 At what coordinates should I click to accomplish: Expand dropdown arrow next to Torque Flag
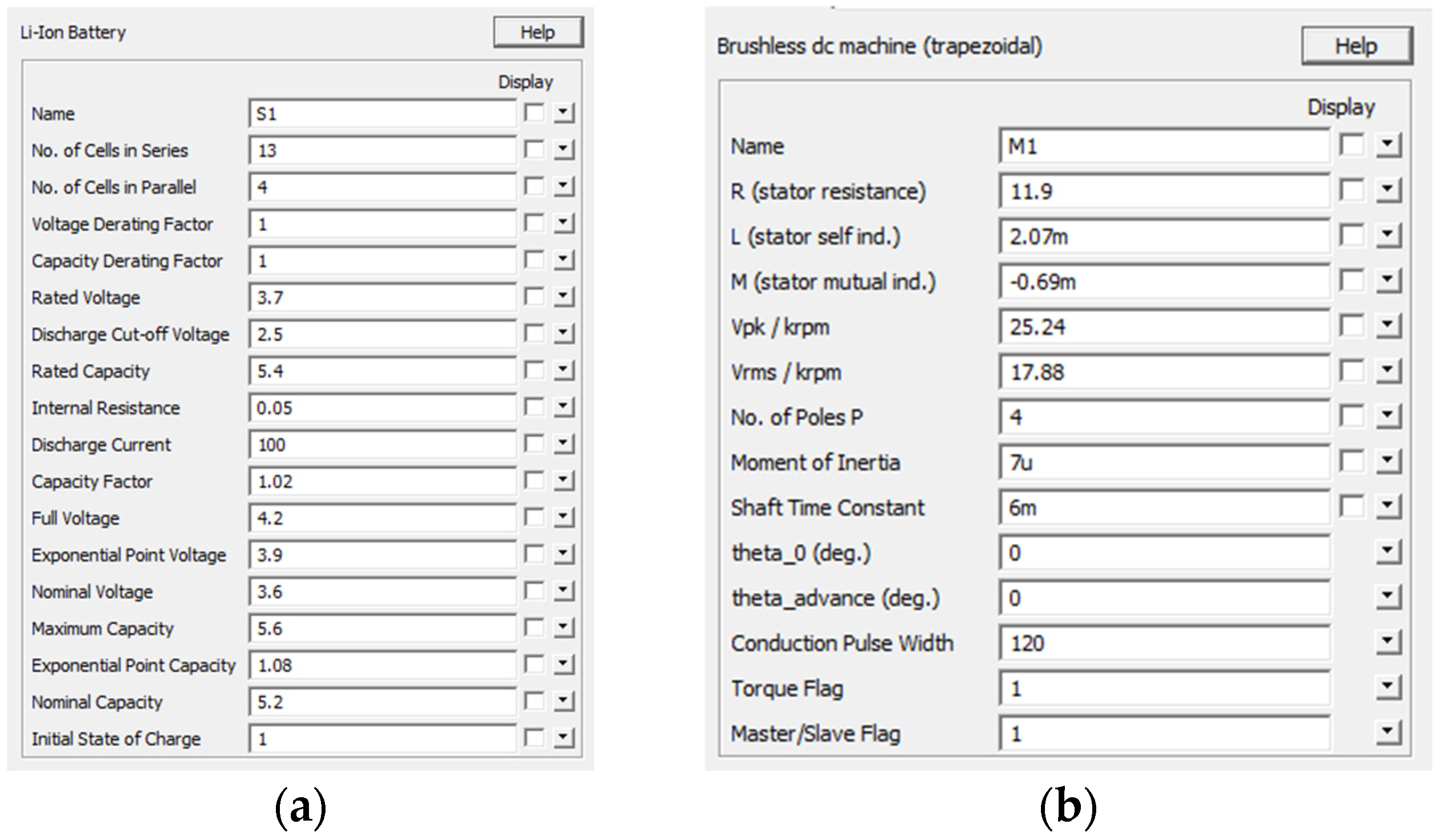pyautogui.click(x=1389, y=687)
